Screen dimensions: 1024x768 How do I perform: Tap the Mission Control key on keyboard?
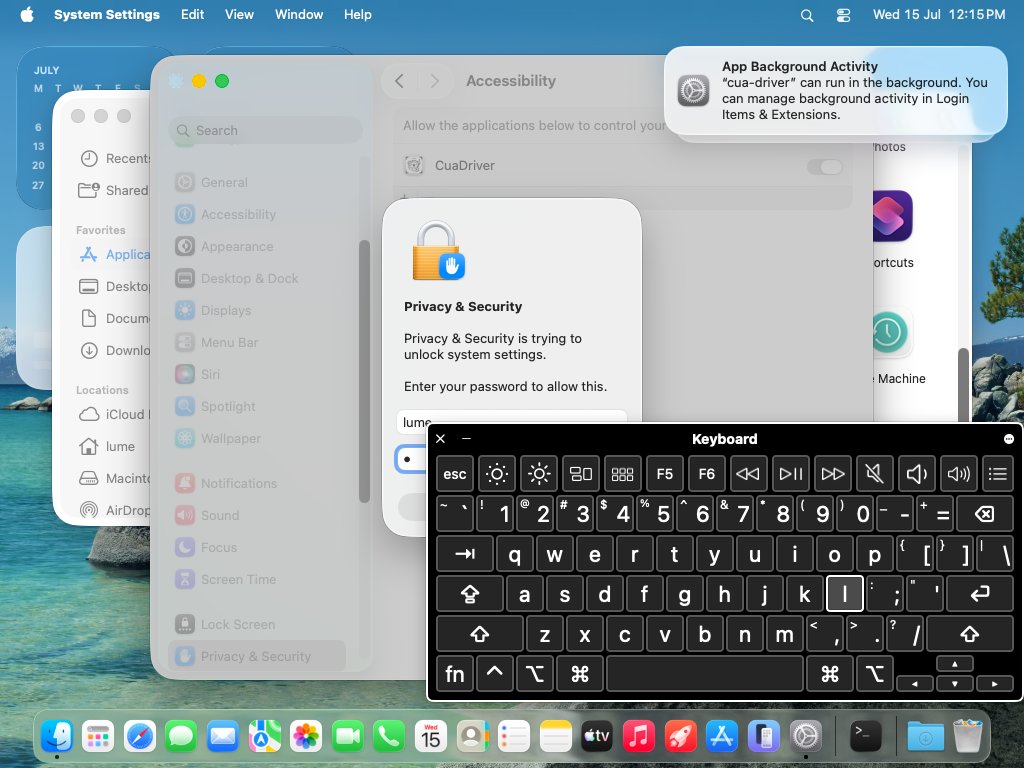coord(581,473)
